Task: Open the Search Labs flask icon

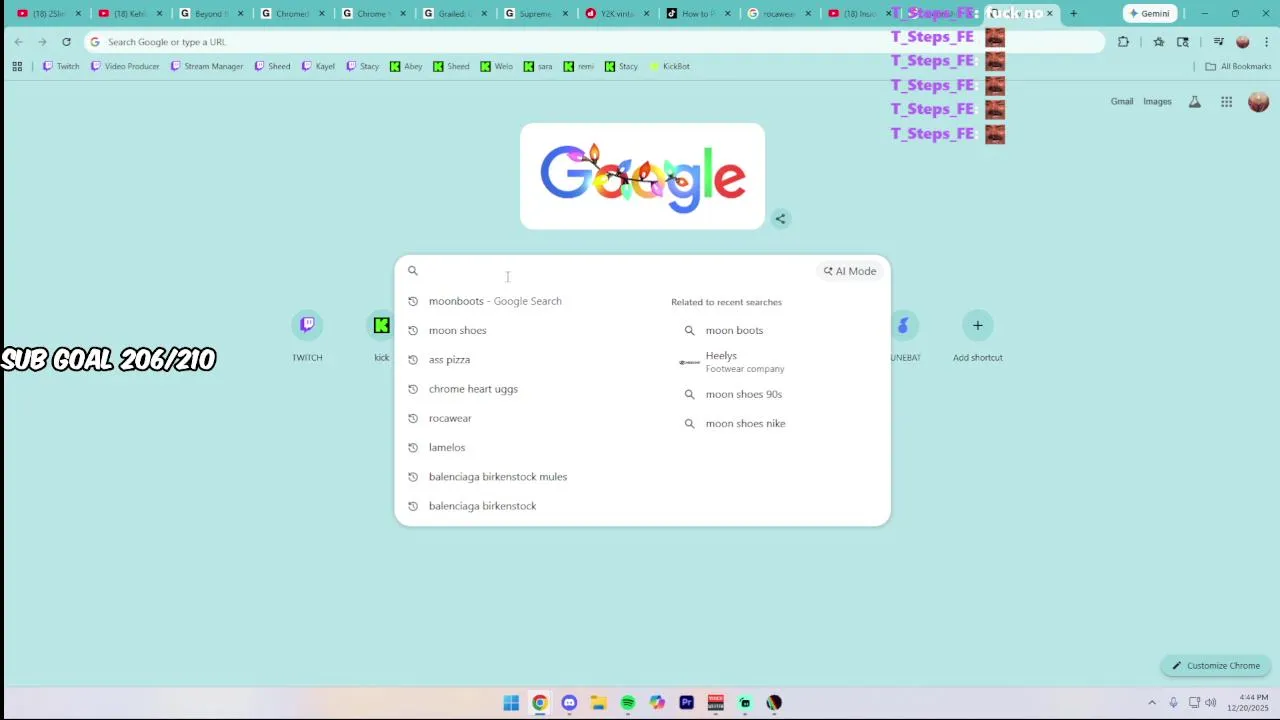Action: [1194, 102]
